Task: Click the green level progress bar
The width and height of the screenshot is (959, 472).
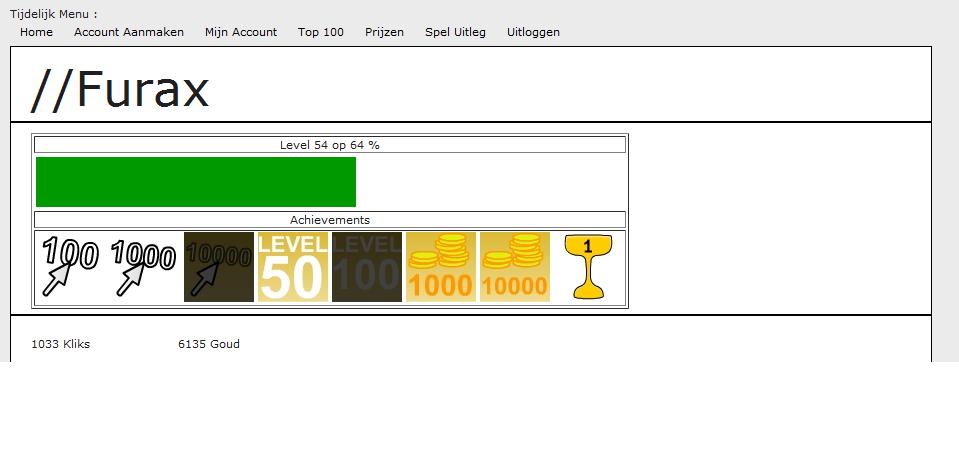Action: [x=196, y=182]
